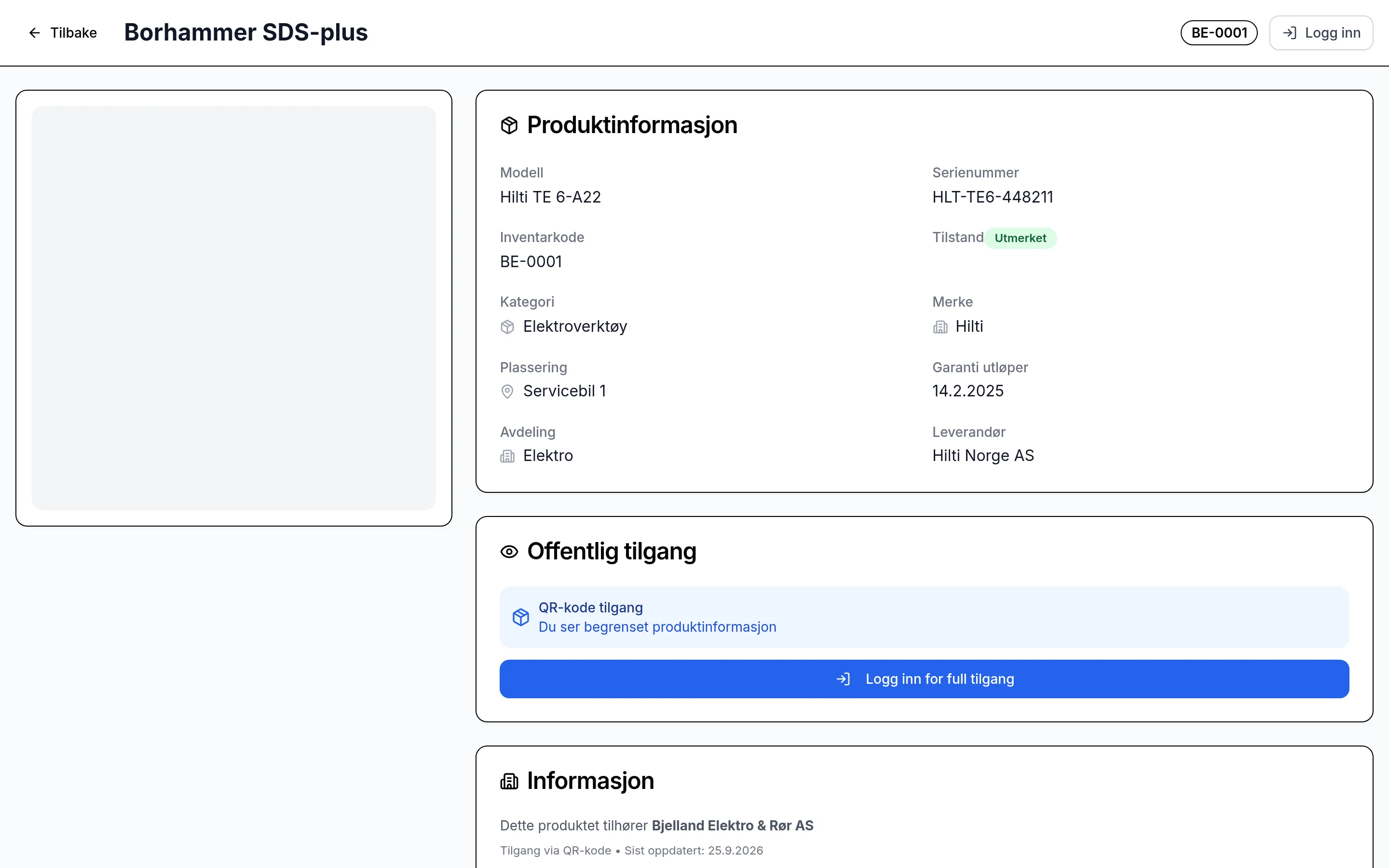Click the login arrow icon in blue button
This screenshot has height=868, width=1389.
(x=843, y=679)
